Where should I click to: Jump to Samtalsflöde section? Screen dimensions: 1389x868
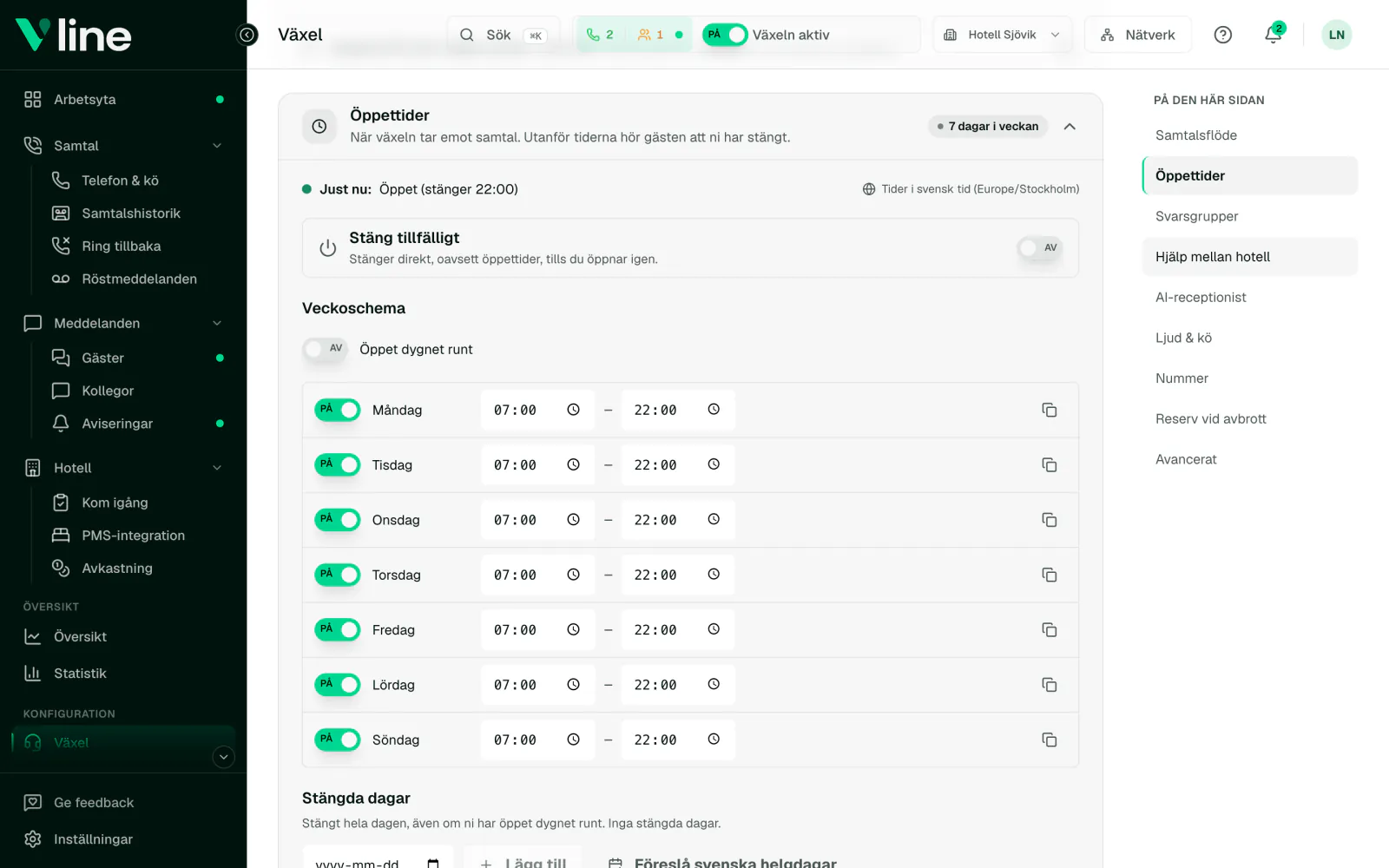pos(1196,135)
